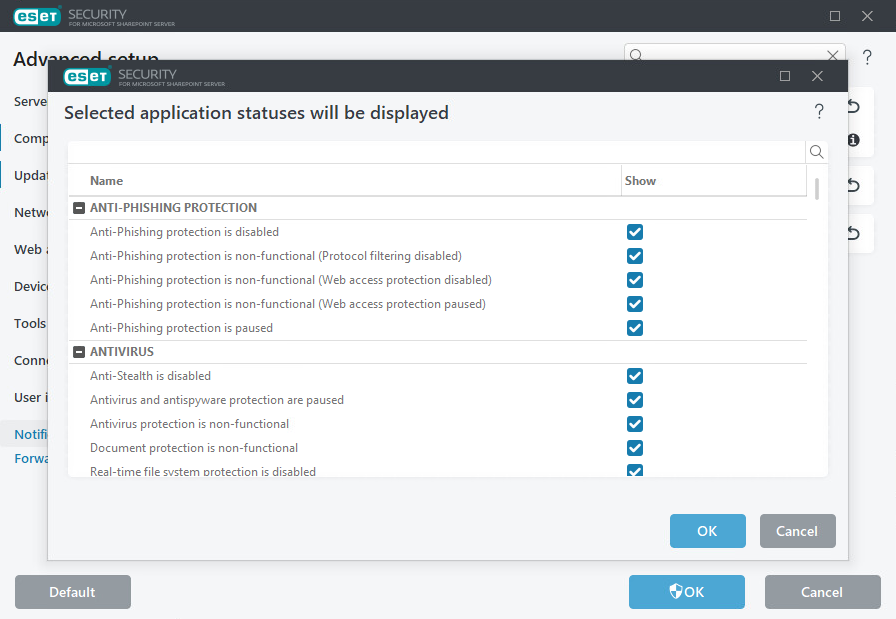Open help via the question mark icon in dialog
Image resolution: width=896 pixels, height=619 pixels.
tap(819, 111)
